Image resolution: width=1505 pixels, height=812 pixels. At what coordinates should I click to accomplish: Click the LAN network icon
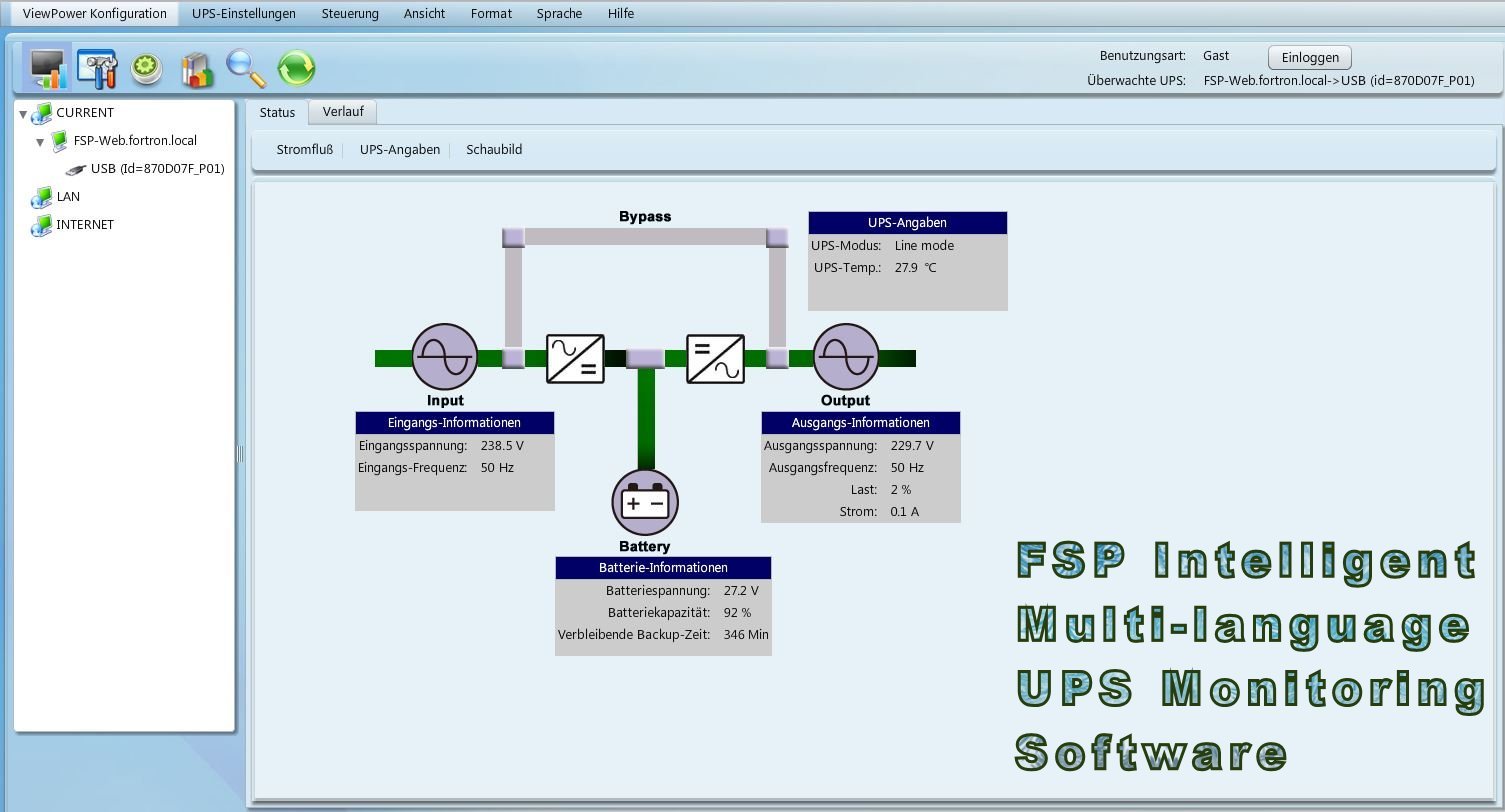(42, 197)
